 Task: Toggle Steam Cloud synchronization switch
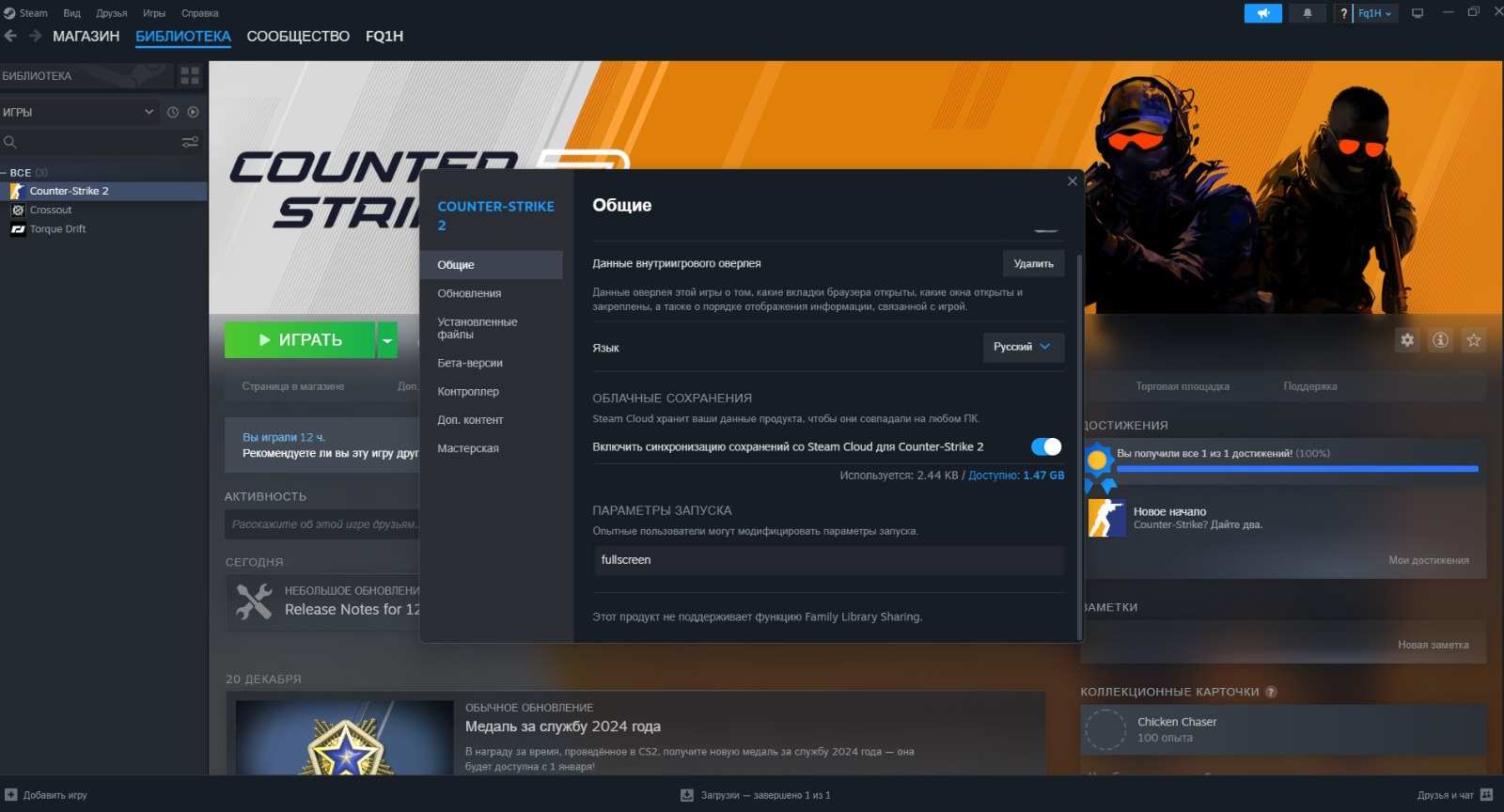coord(1045,446)
